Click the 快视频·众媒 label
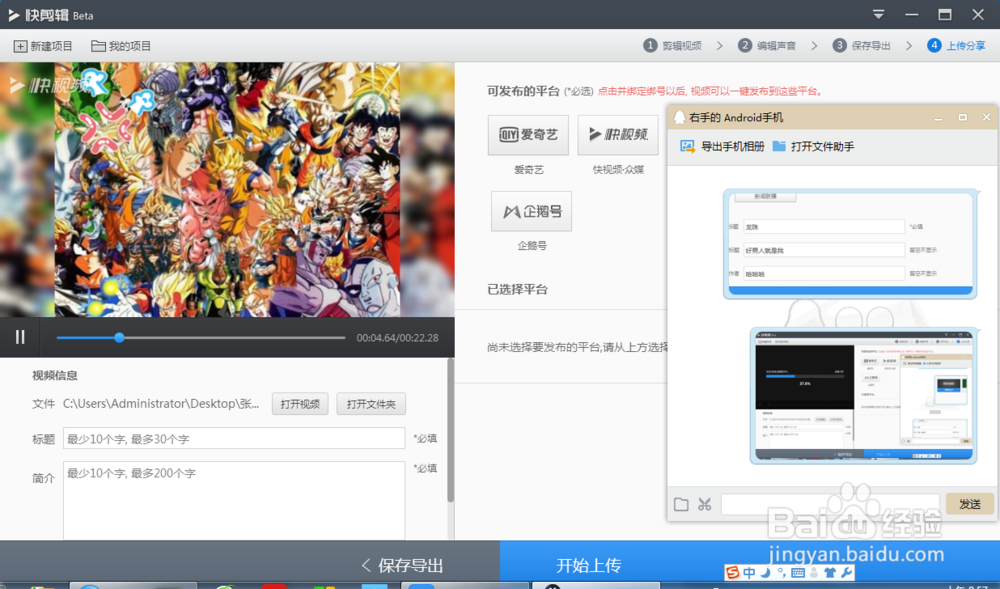Viewport: 1000px width, 589px height. point(618,170)
